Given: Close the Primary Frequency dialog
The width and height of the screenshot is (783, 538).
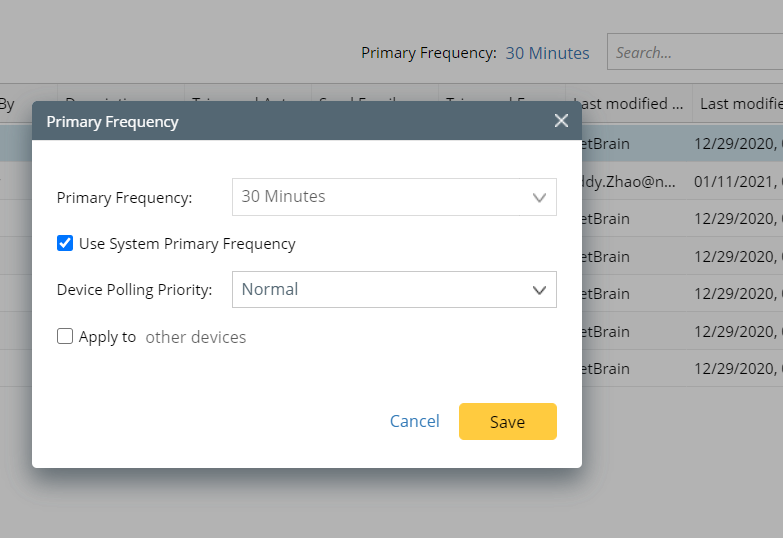Looking at the screenshot, I should tap(561, 121).
